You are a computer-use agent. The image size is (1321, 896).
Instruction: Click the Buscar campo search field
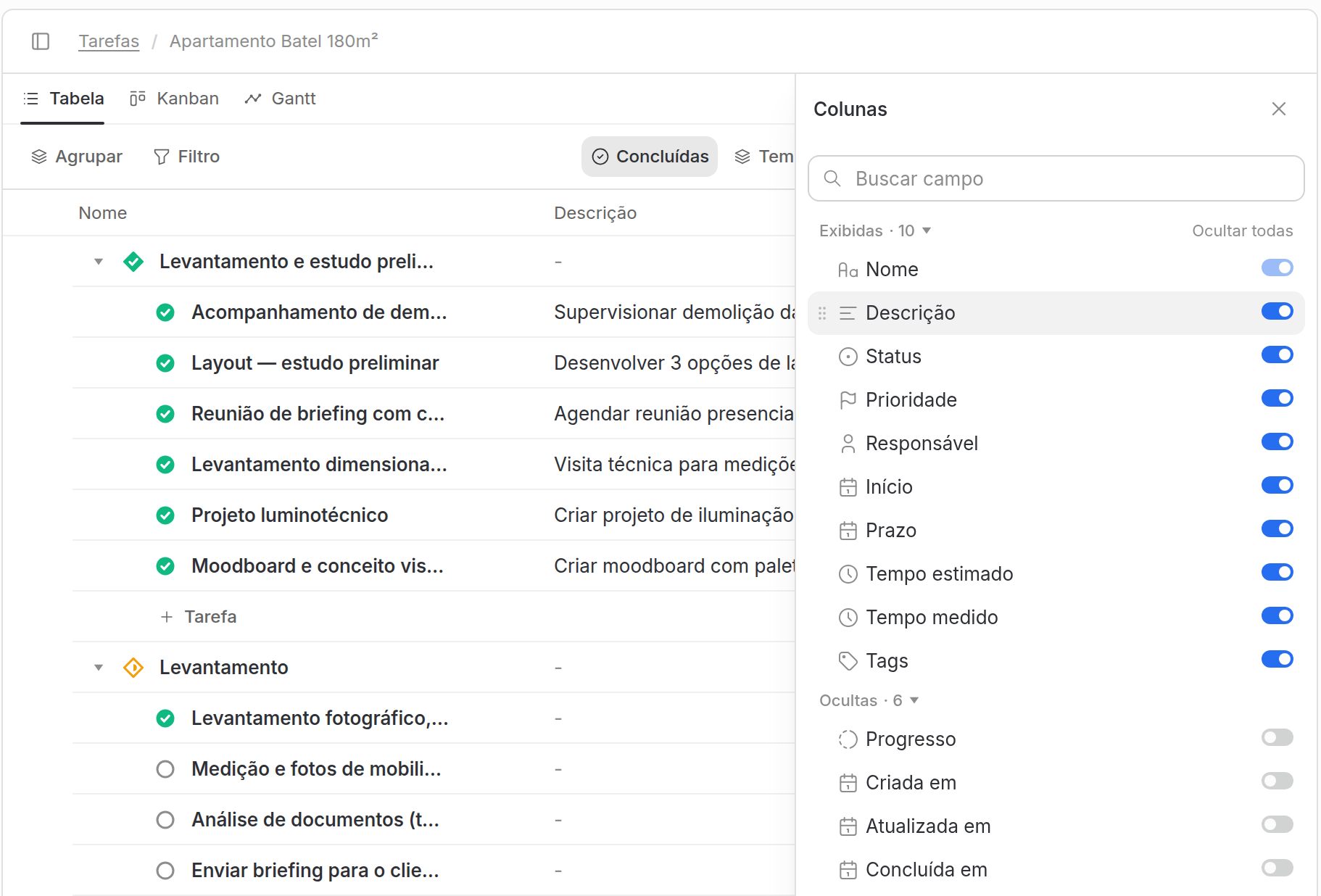[1056, 178]
